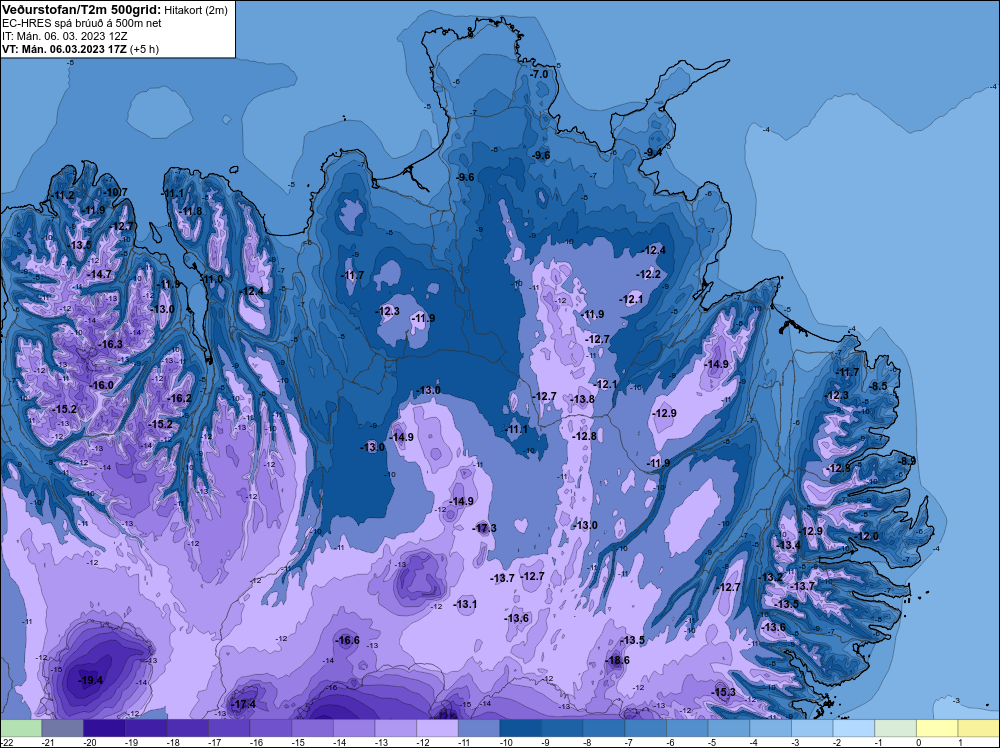The height and width of the screenshot is (748, 1000).
Task: Select the -16.6 temperature value
Action: point(348,640)
